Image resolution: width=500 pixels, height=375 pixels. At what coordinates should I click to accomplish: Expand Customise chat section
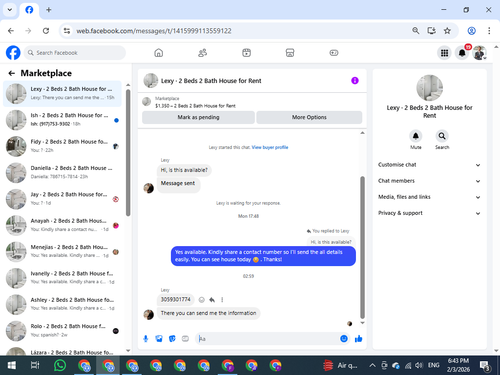tap(429, 165)
